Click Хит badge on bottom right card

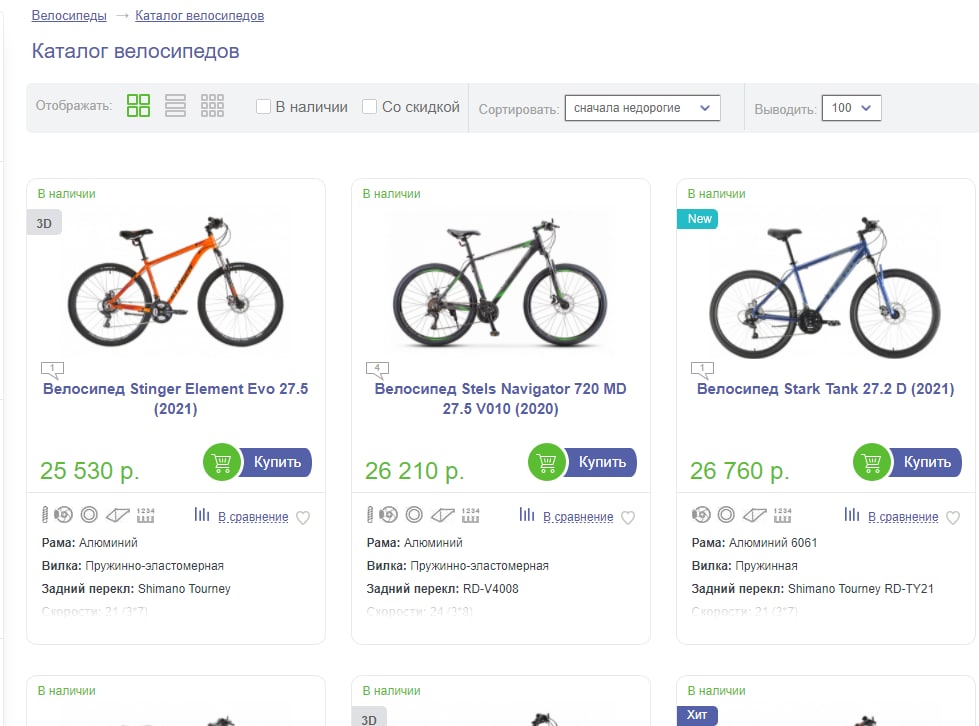point(697,715)
